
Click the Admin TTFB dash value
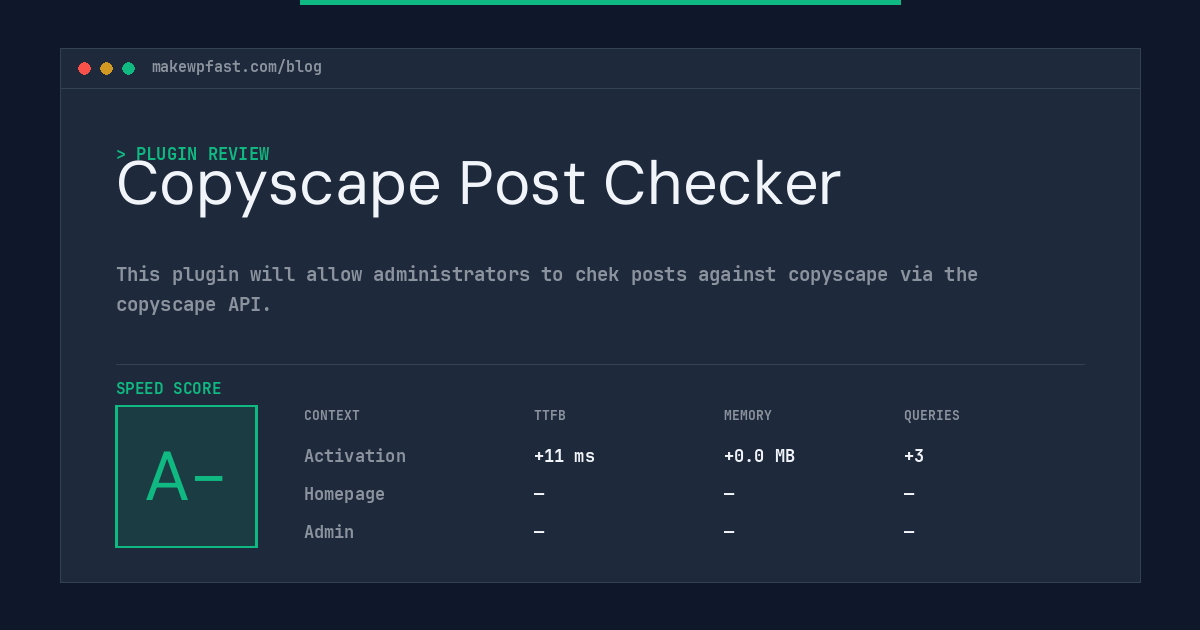tap(539, 532)
